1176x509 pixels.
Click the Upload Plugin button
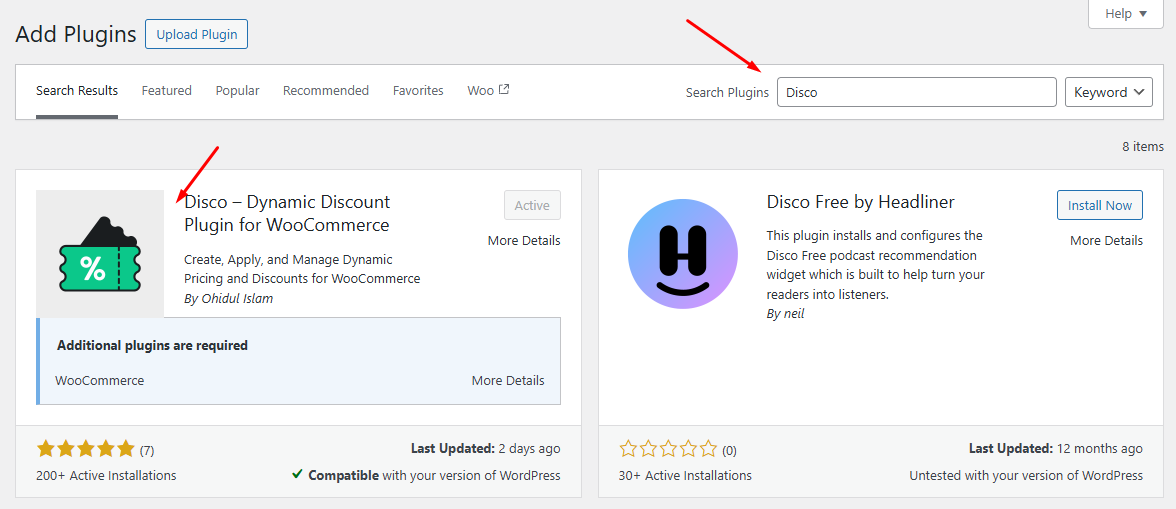tap(196, 34)
